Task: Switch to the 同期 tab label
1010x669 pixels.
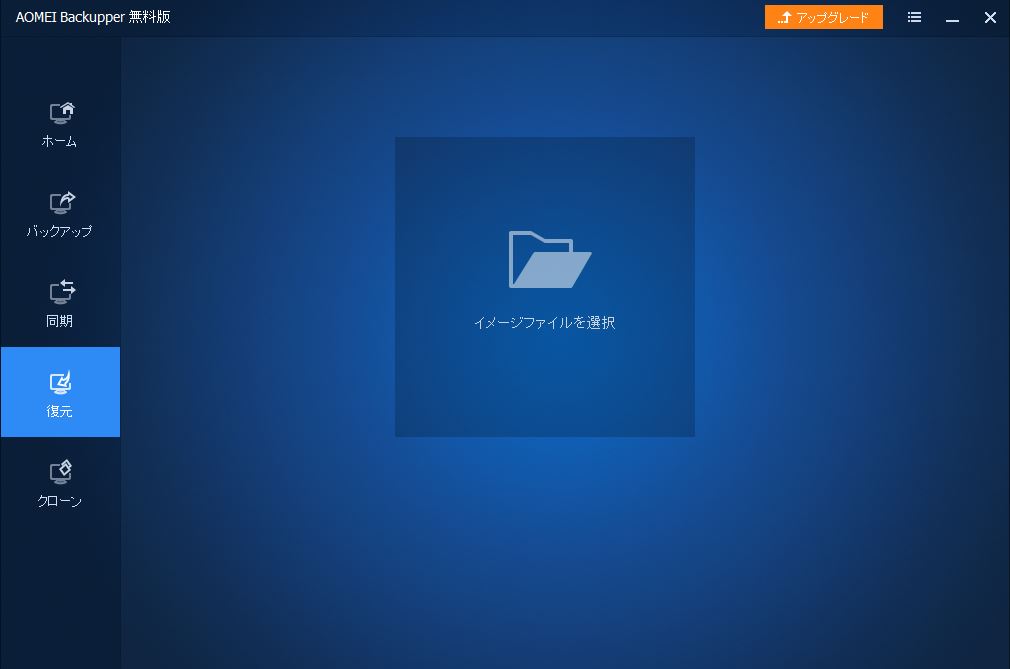Action: tap(59, 322)
